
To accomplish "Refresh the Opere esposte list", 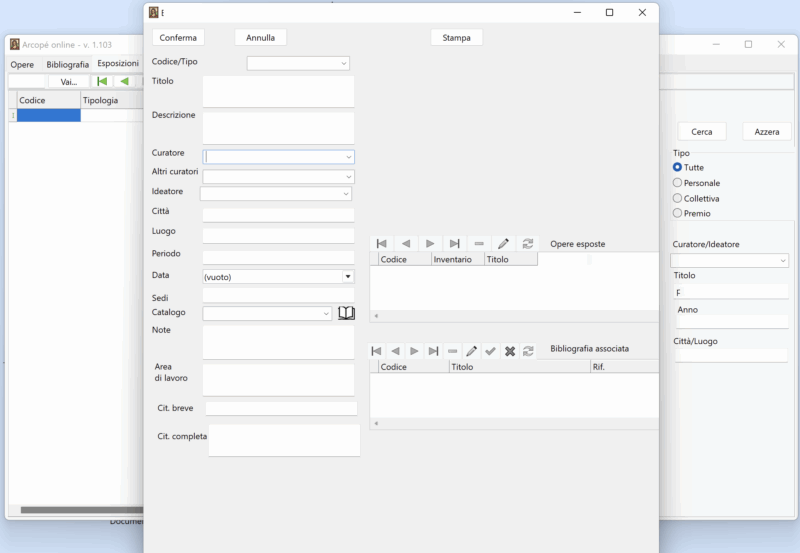I will [528, 244].
